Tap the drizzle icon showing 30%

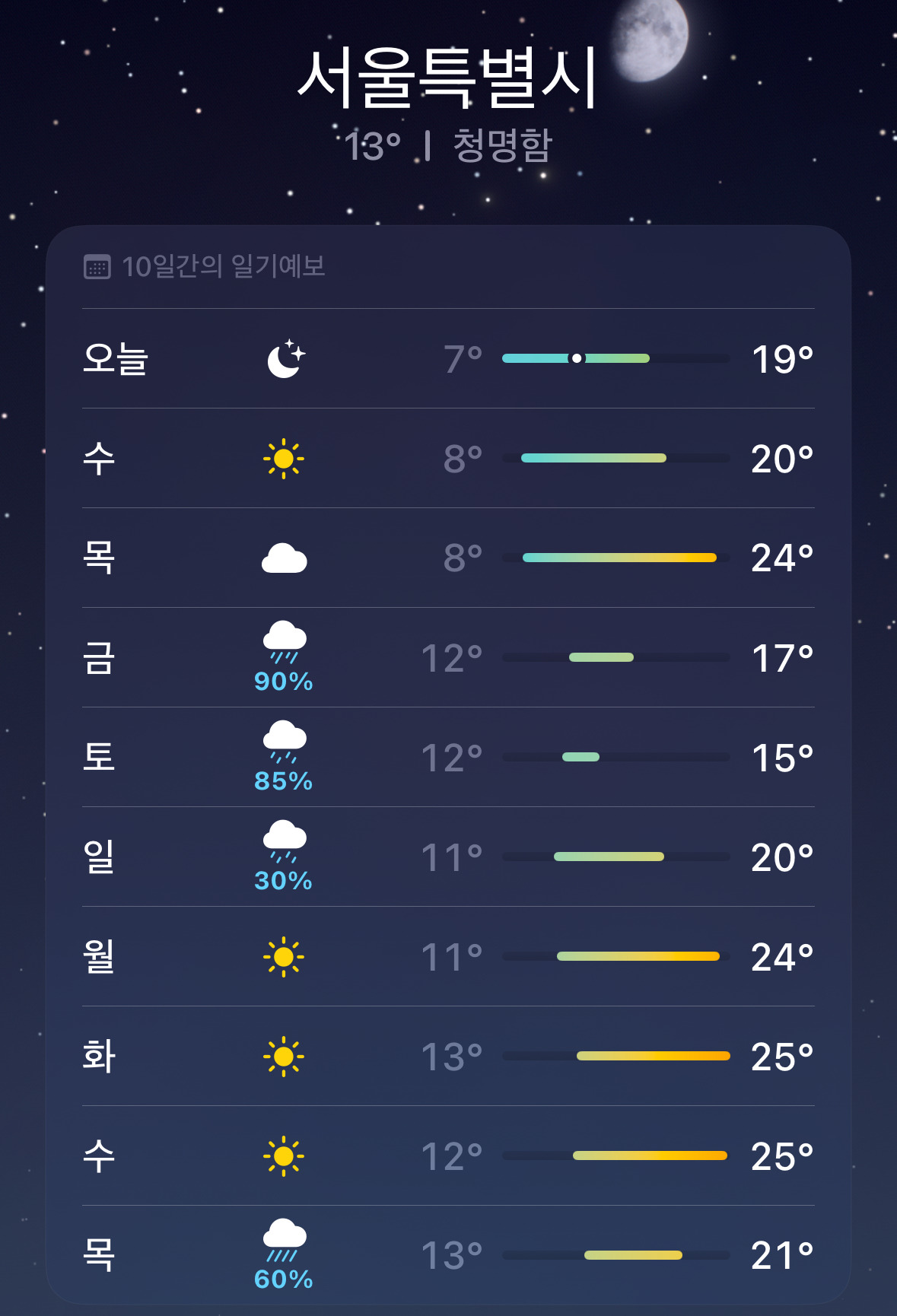tap(285, 841)
